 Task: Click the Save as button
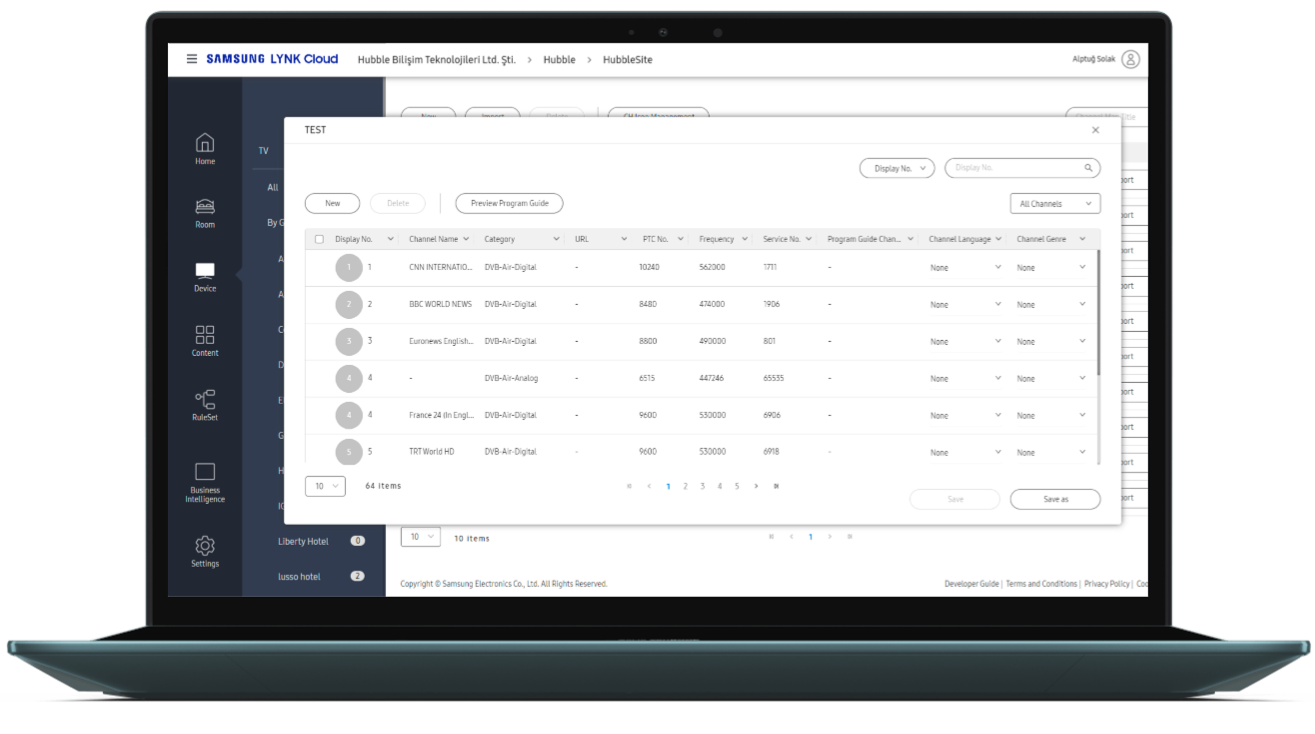(1055, 499)
